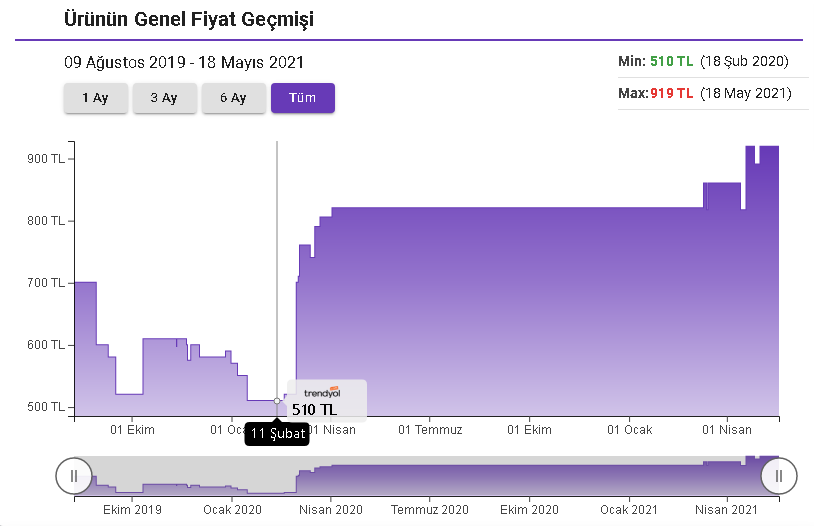Viewport: 814px width, 526px height.
Task: Click the Tüm range button
Action: 302,98
